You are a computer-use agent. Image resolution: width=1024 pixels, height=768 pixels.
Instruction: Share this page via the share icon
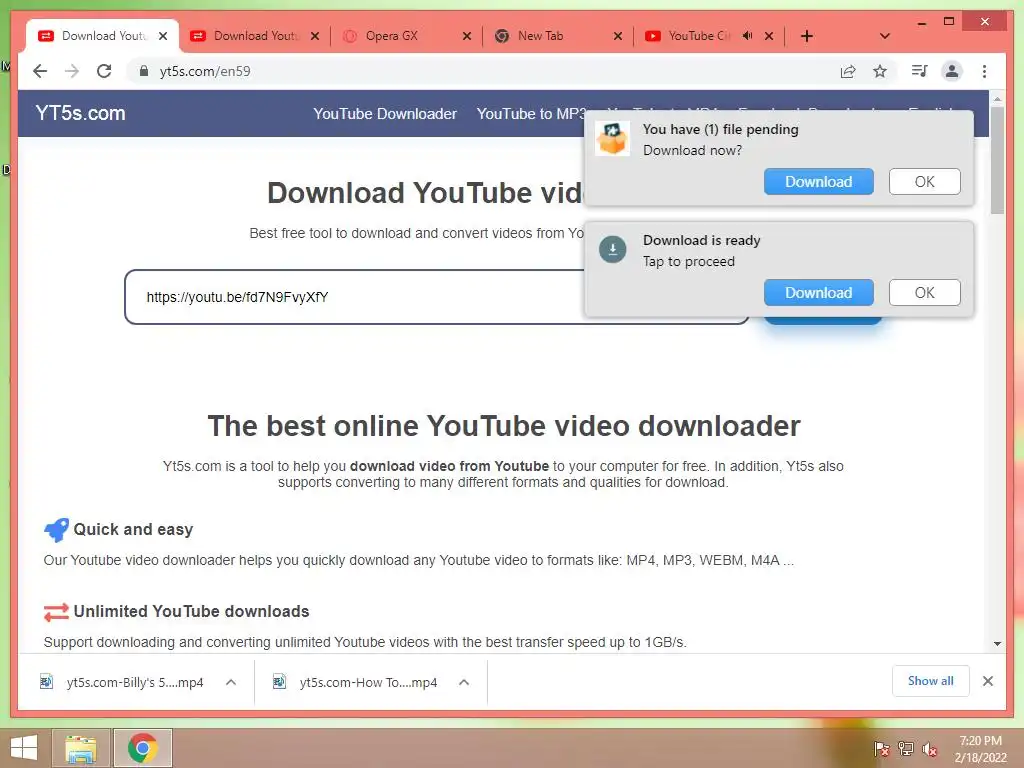coord(848,71)
